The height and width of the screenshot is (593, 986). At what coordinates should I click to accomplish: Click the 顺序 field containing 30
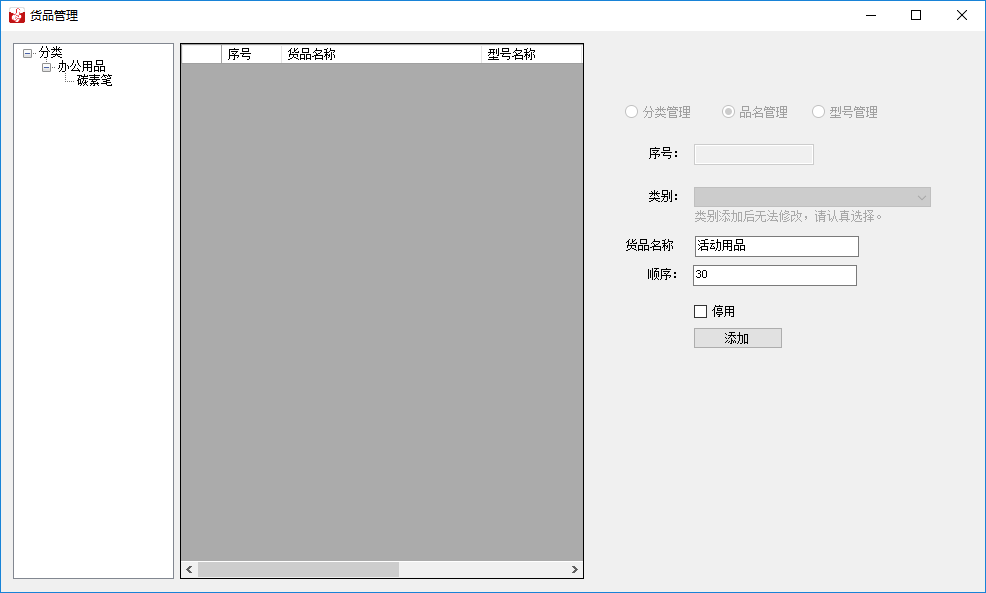click(x=775, y=275)
